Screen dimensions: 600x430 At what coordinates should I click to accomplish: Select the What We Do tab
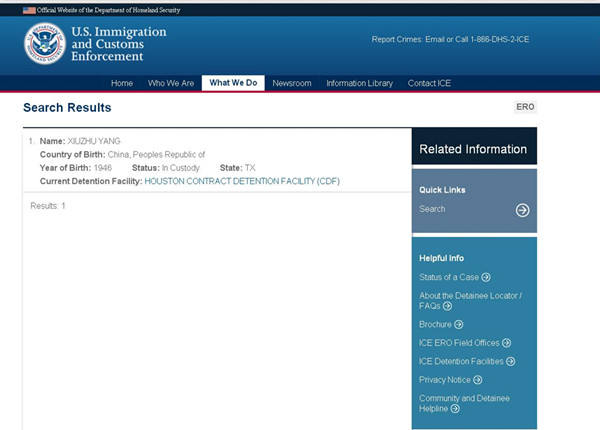[x=233, y=83]
